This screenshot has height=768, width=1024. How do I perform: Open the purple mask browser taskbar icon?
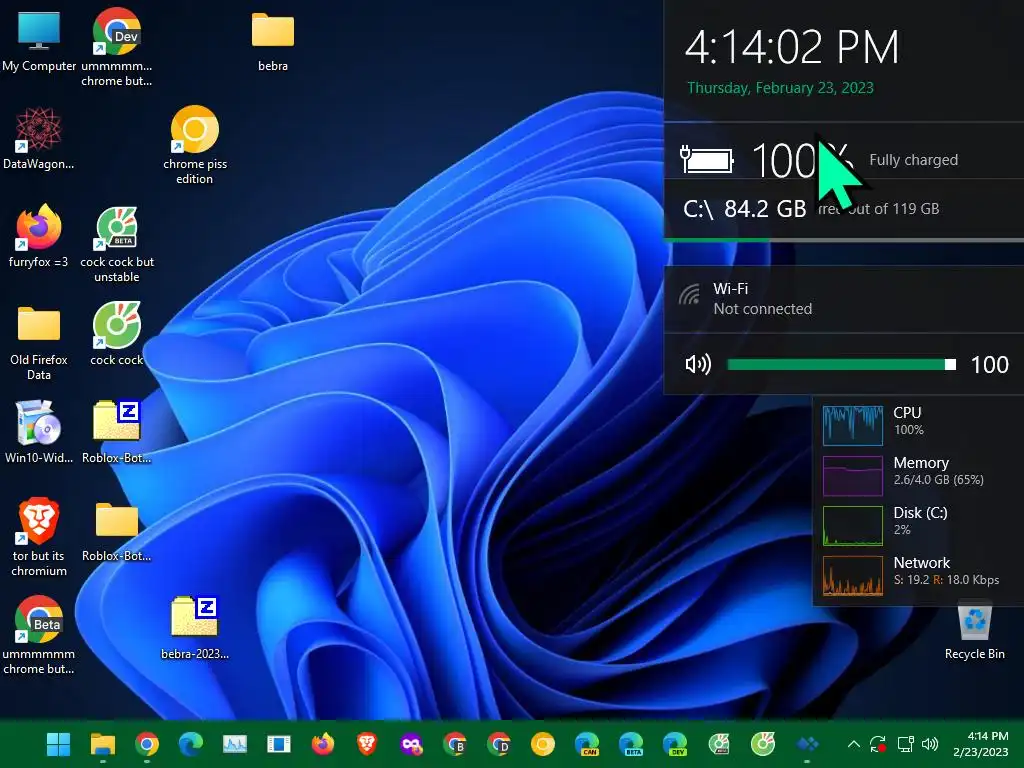[411, 744]
